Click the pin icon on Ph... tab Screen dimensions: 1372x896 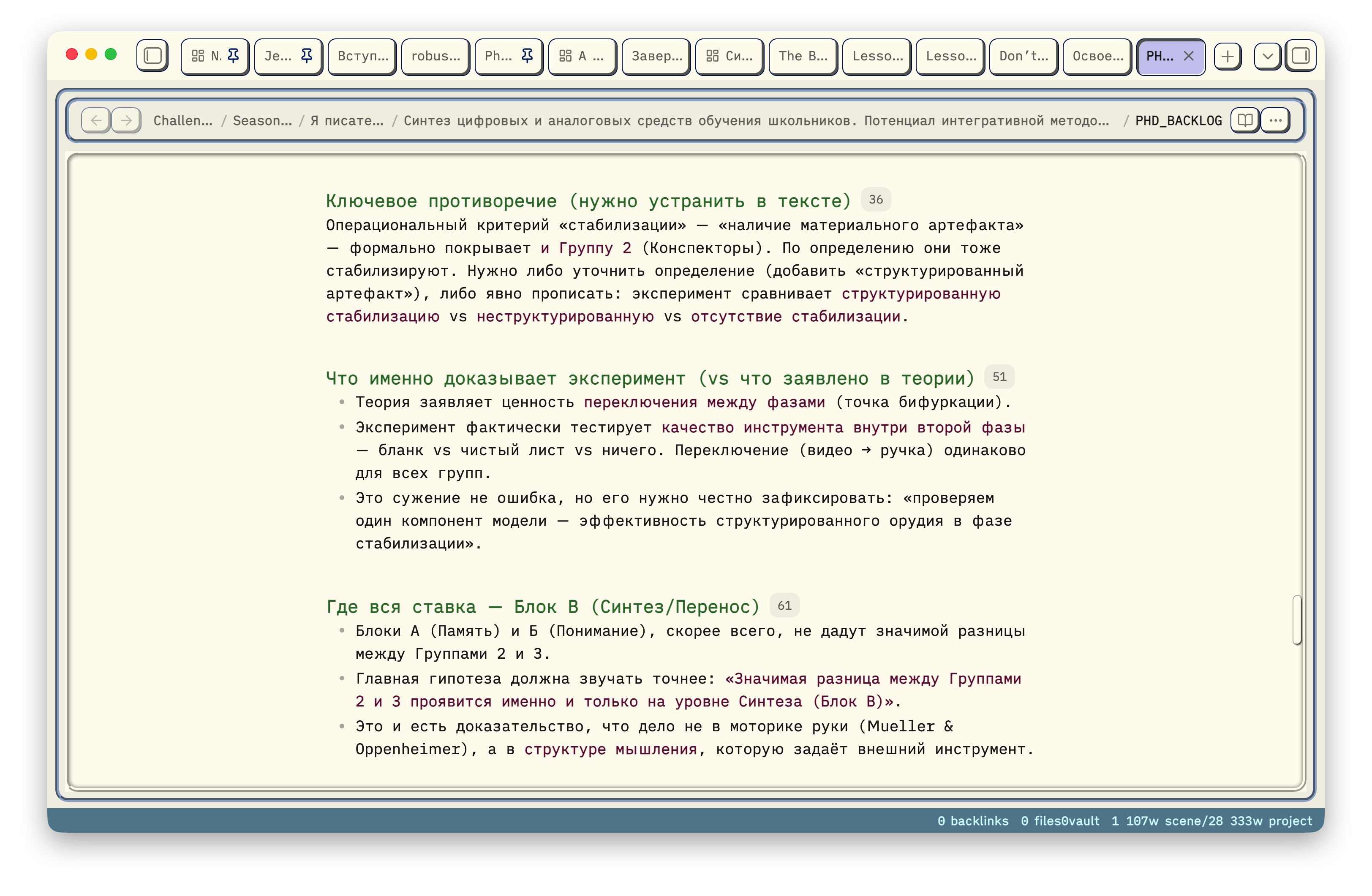pyautogui.click(x=527, y=56)
